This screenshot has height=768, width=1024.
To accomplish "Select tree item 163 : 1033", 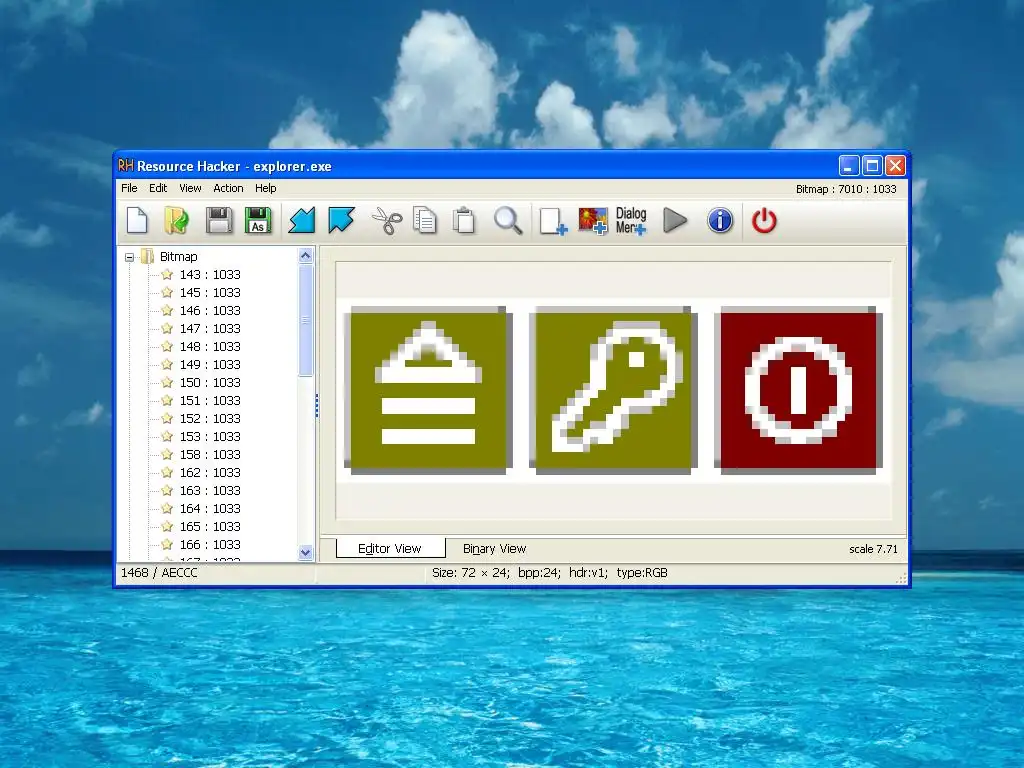I will pos(210,490).
